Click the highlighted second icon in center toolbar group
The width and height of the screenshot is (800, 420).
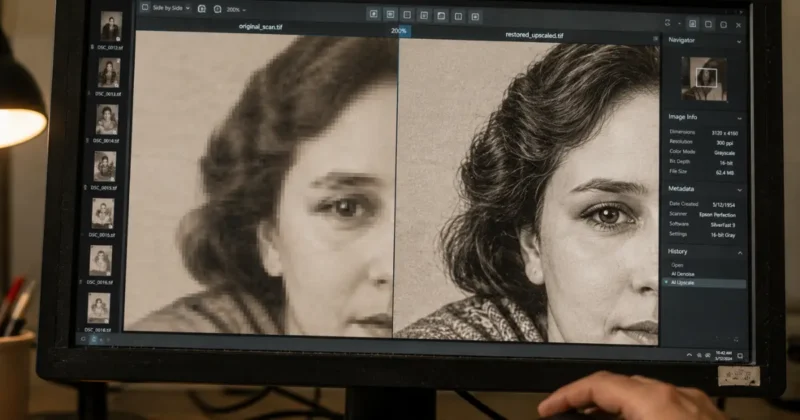point(390,15)
